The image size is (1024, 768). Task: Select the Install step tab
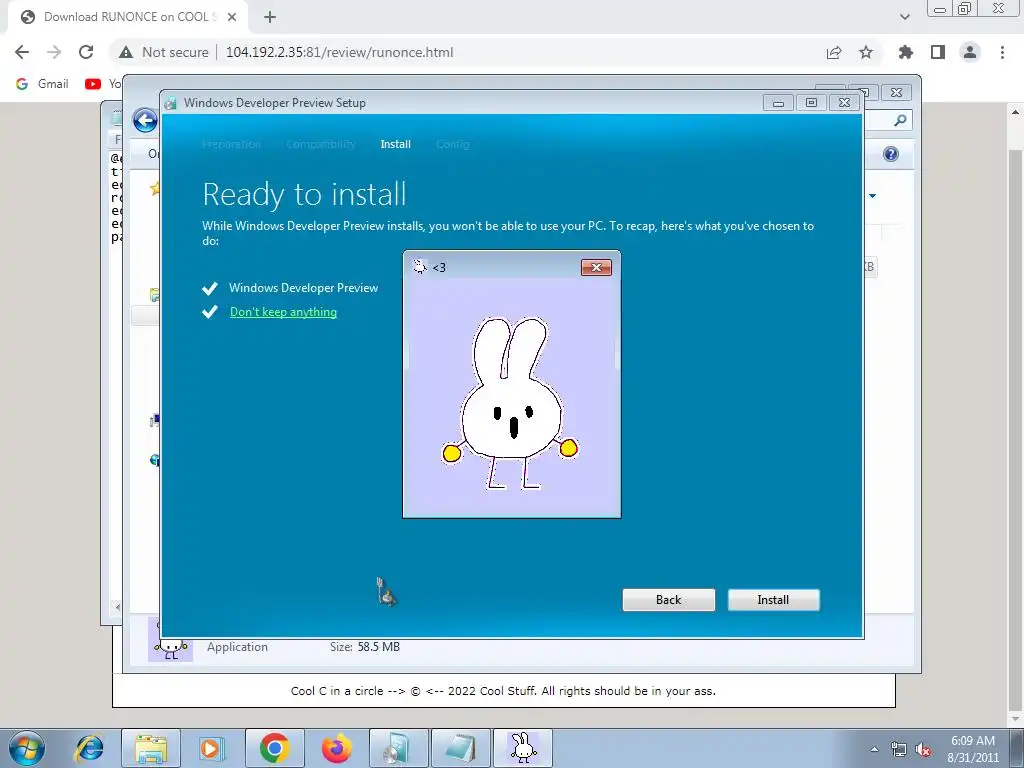coord(396,144)
